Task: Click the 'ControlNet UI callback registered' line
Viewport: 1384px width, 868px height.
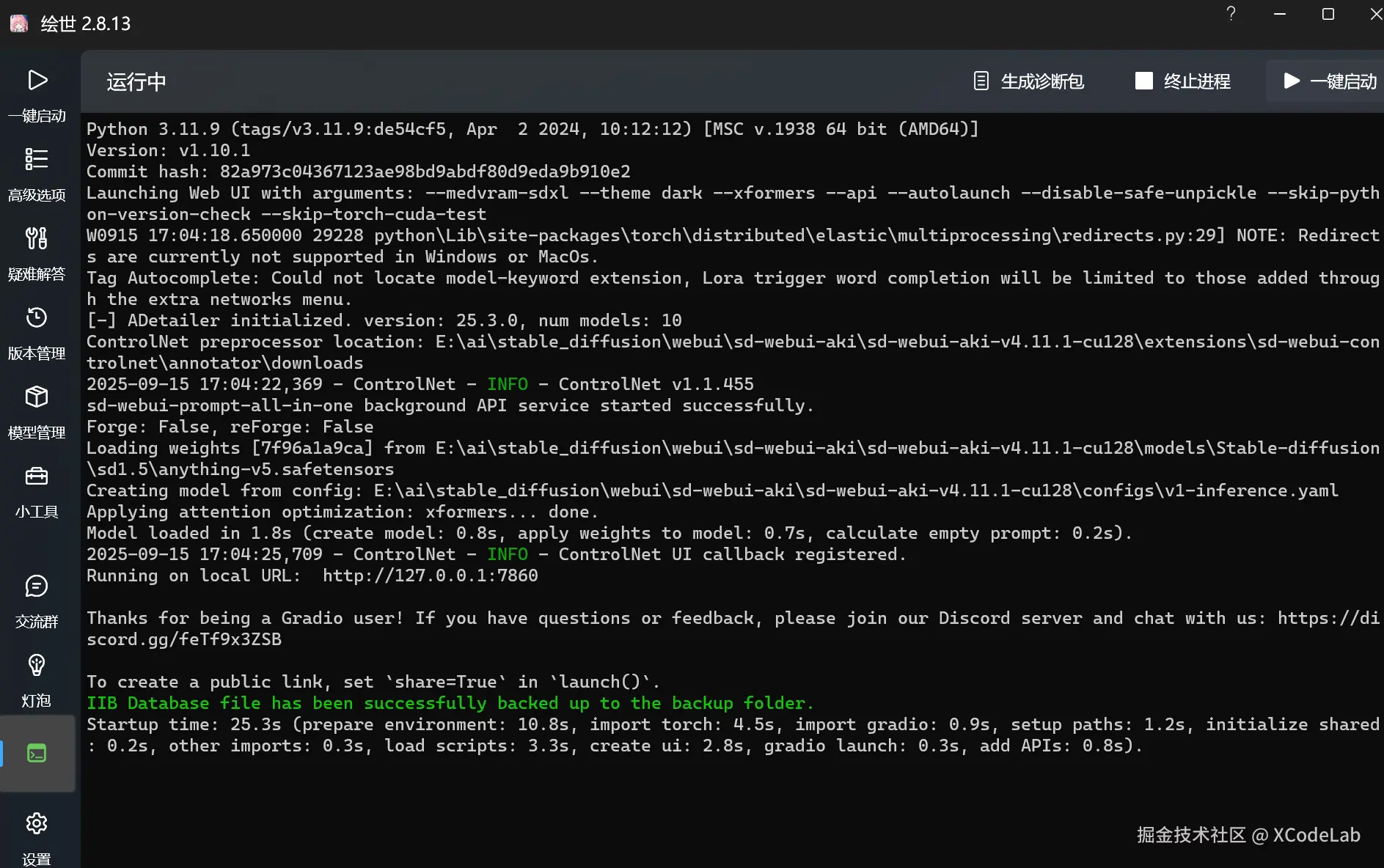Action: click(497, 554)
